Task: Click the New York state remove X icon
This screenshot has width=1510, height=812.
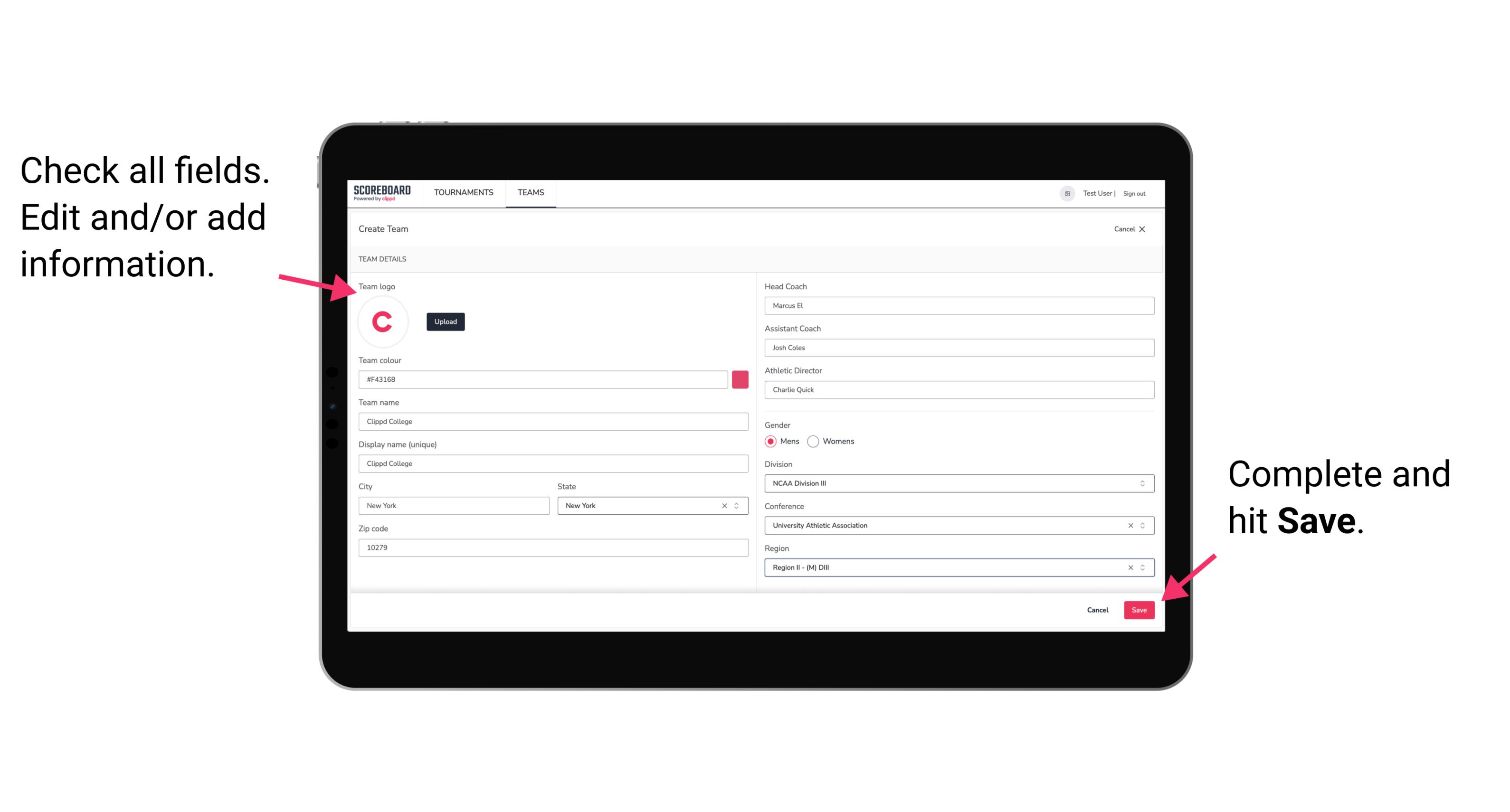Action: [x=725, y=505]
